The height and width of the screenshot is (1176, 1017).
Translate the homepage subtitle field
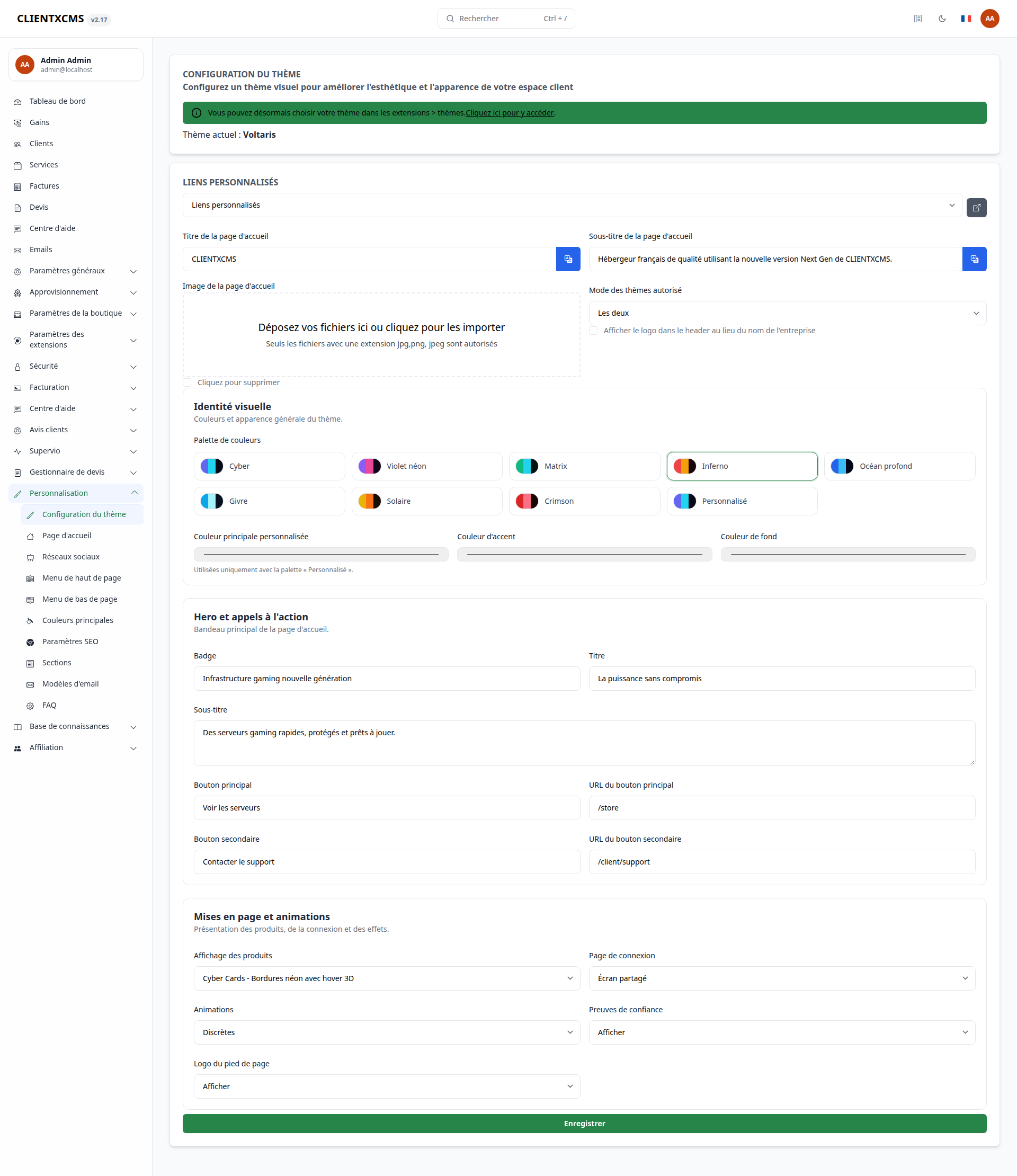pyautogui.click(x=975, y=259)
